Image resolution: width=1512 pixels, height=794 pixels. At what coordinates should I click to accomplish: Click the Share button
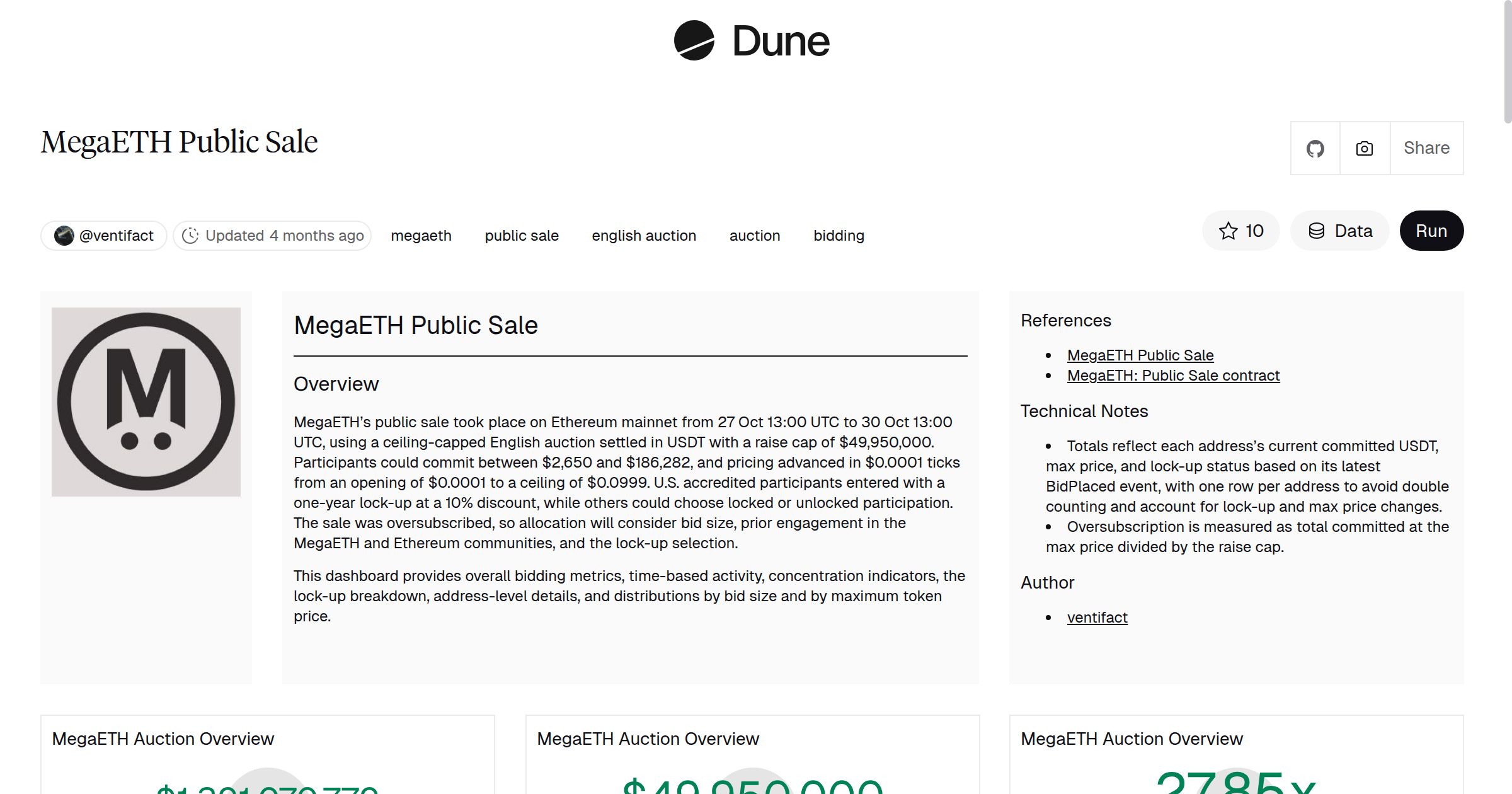(x=1426, y=147)
